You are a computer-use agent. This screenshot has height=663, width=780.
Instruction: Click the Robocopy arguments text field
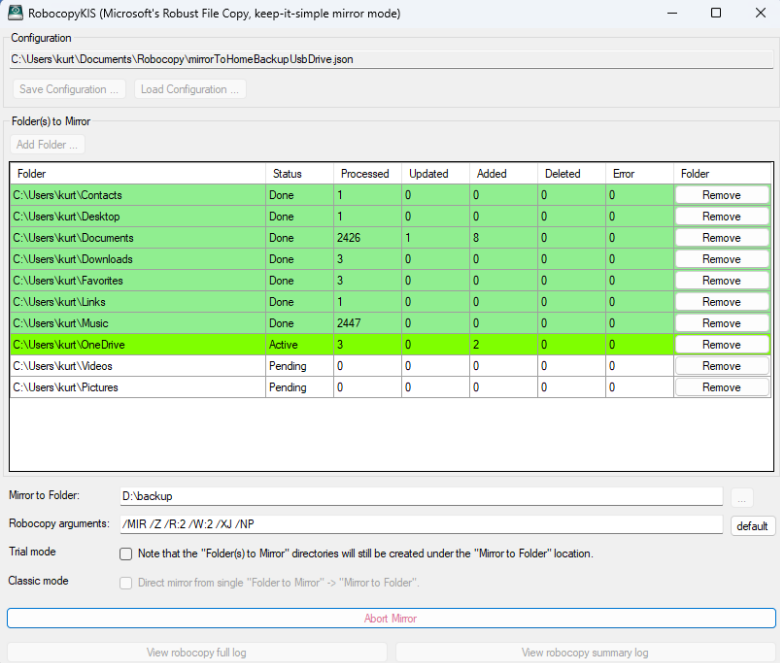(420, 525)
